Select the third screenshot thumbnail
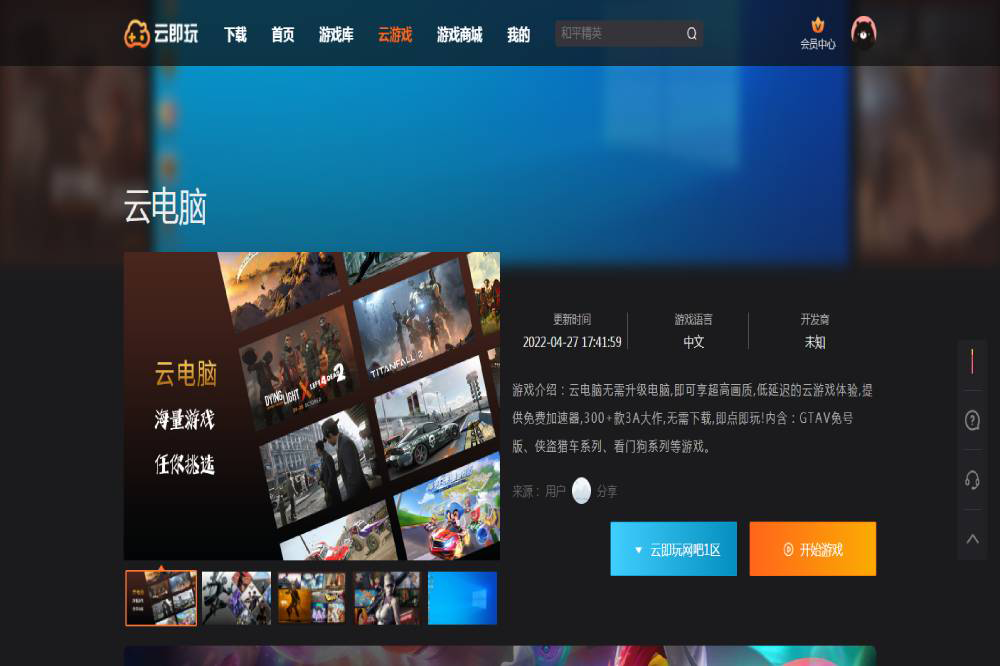The width and height of the screenshot is (1000, 666). pyautogui.click(x=312, y=598)
